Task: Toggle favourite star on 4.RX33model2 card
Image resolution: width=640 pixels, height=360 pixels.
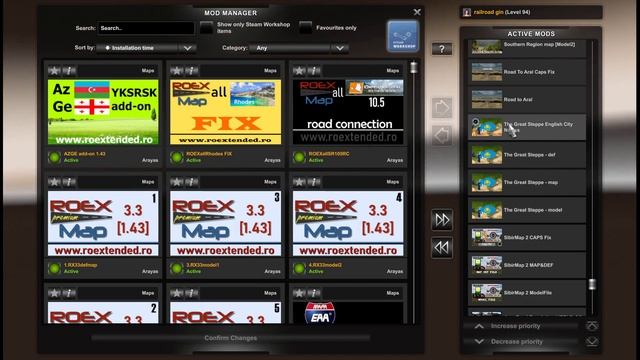Action: click(x=299, y=182)
